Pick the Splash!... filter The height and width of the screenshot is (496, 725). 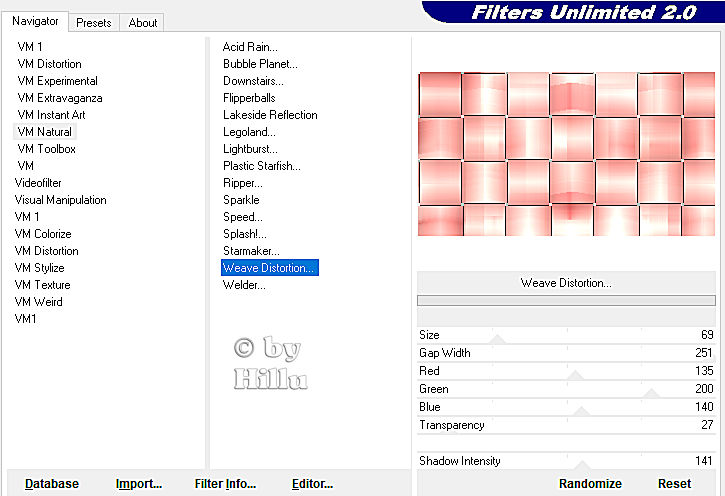[x=245, y=233]
